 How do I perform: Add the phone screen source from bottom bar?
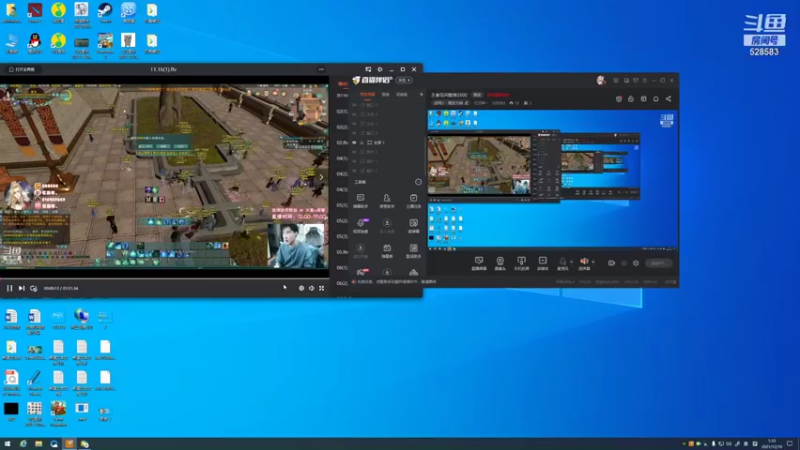pyautogui.click(x=521, y=263)
